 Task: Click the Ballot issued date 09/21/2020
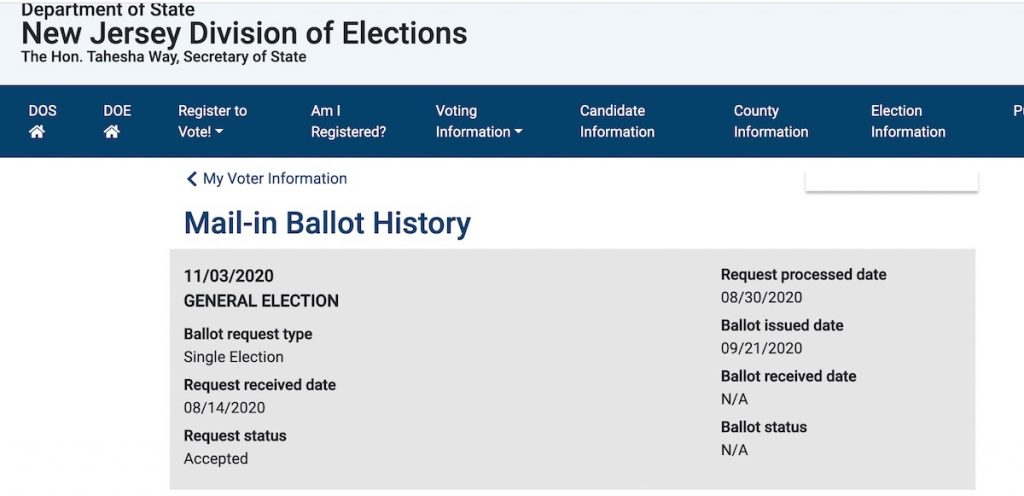click(761, 348)
